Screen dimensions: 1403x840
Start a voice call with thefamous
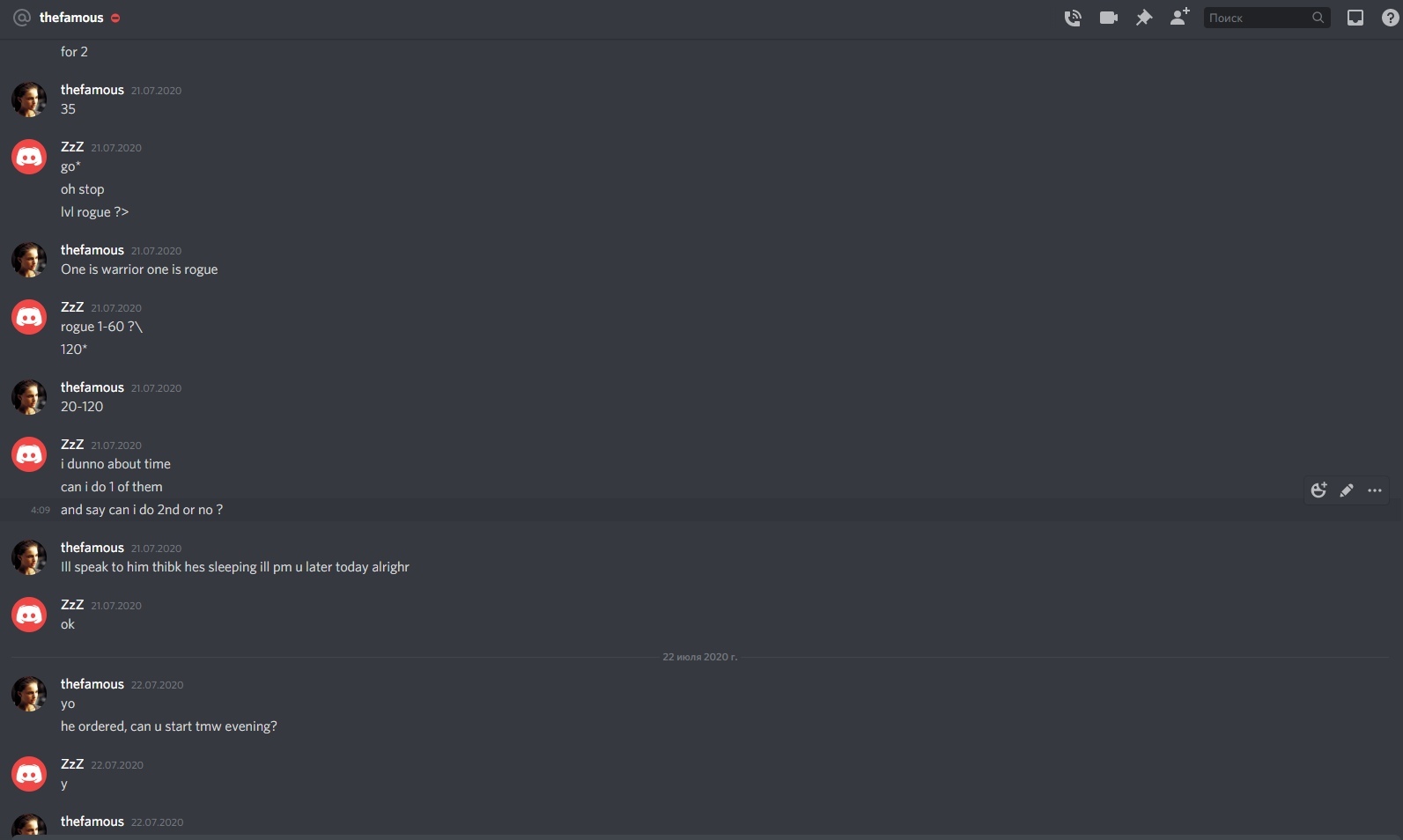(x=1073, y=18)
